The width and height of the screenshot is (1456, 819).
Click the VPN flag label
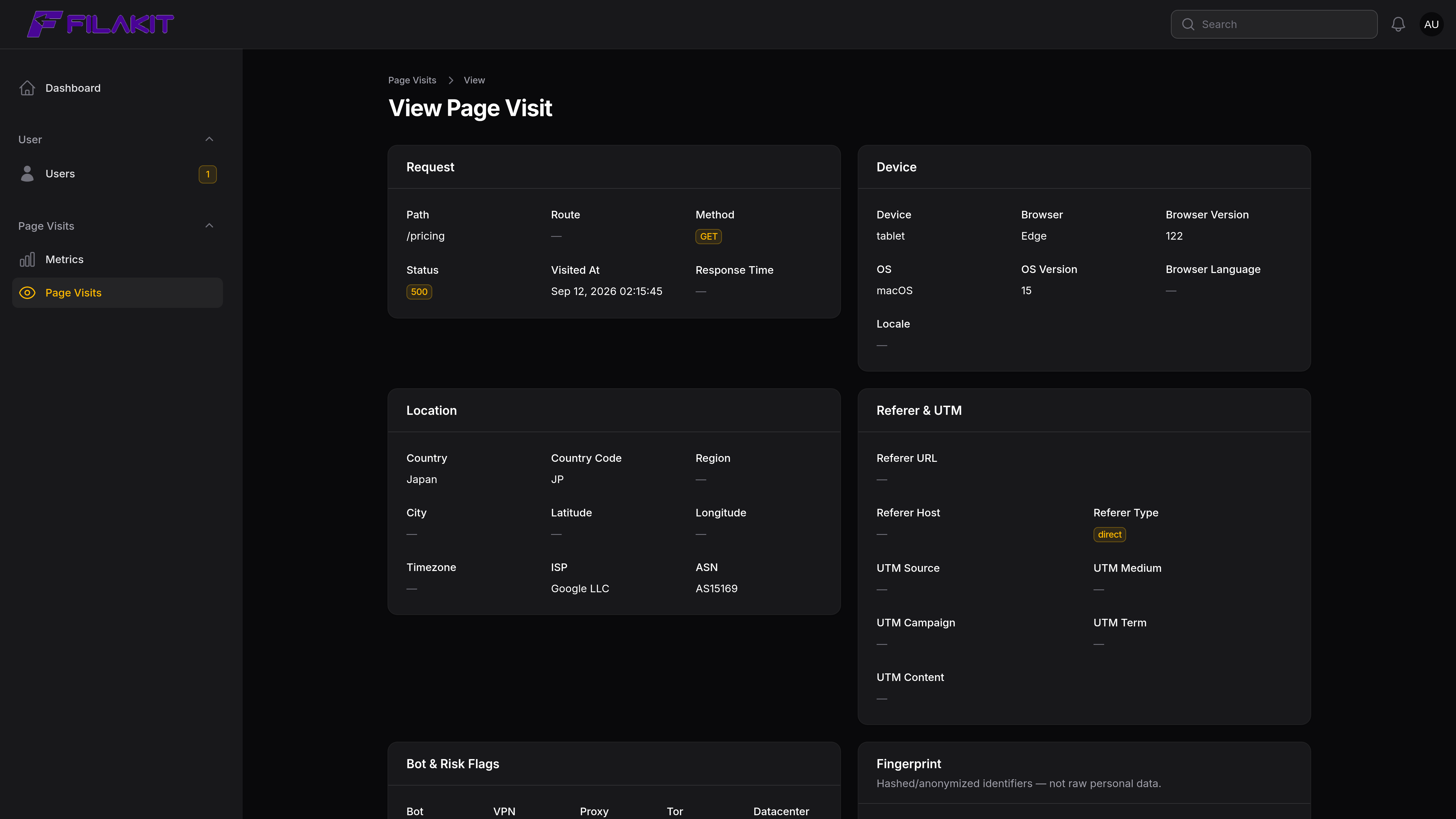[x=504, y=812]
